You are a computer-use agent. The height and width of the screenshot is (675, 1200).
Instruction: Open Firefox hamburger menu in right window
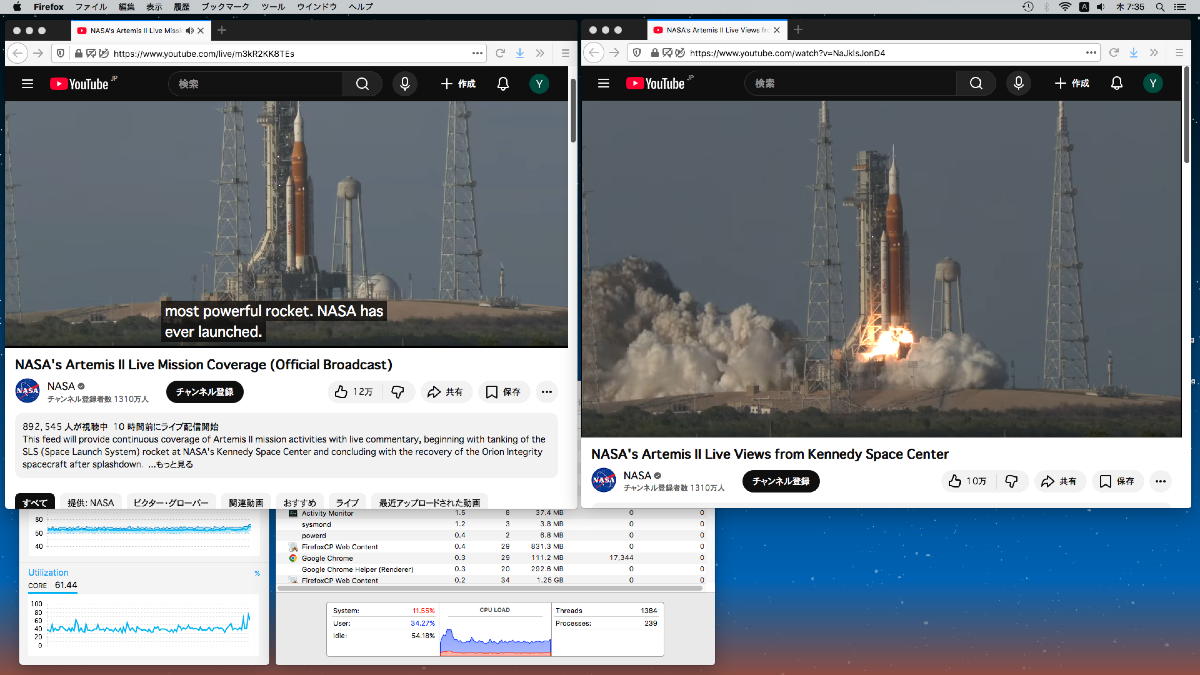pyautogui.click(x=1178, y=52)
